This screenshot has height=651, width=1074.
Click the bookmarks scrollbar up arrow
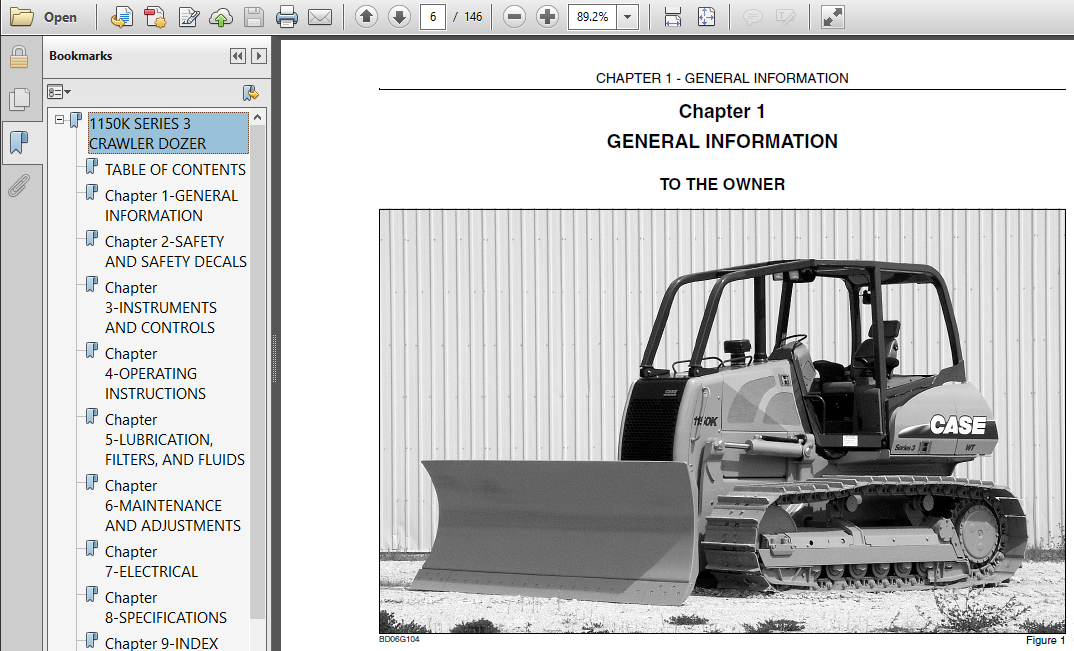[x=258, y=118]
